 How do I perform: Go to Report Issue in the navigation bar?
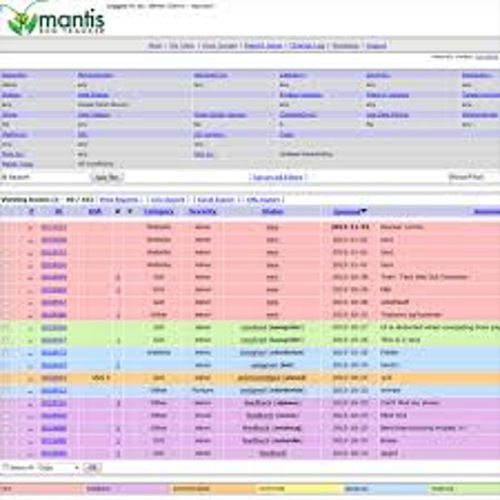click(x=263, y=46)
